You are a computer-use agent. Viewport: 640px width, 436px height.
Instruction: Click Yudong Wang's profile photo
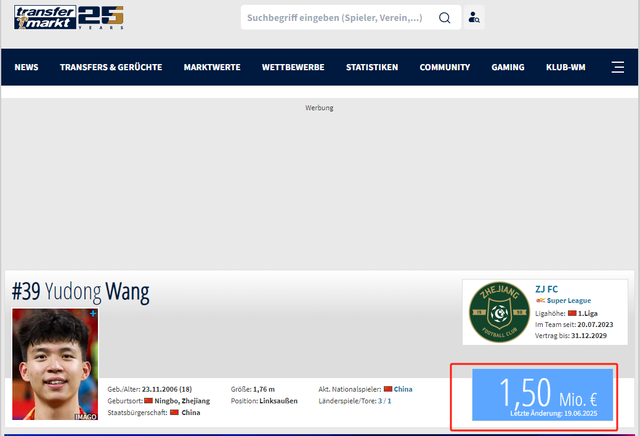point(55,364)
